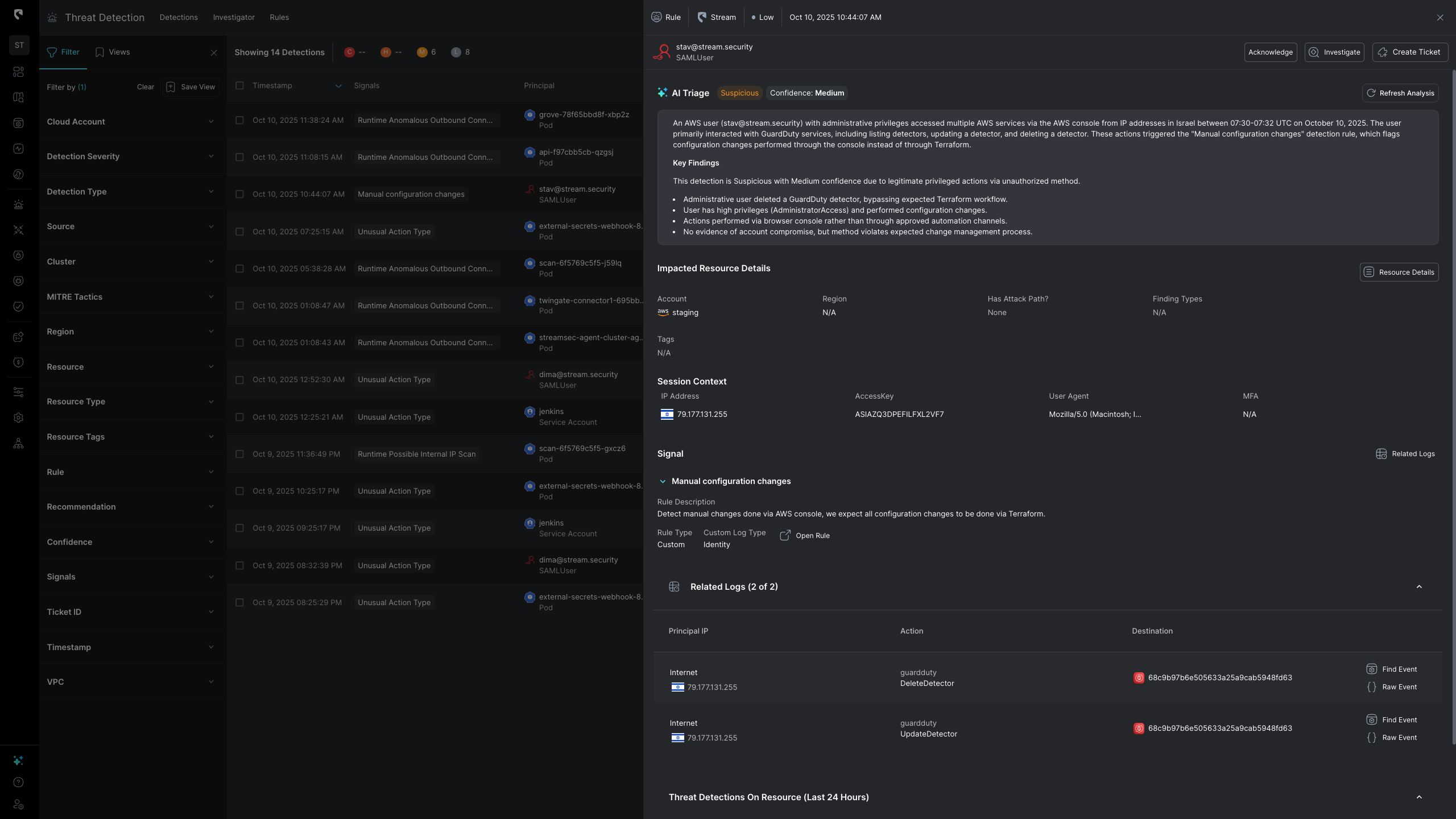
Task: Collapse the Manual configuration changes signal
Action: click(663, 482)
